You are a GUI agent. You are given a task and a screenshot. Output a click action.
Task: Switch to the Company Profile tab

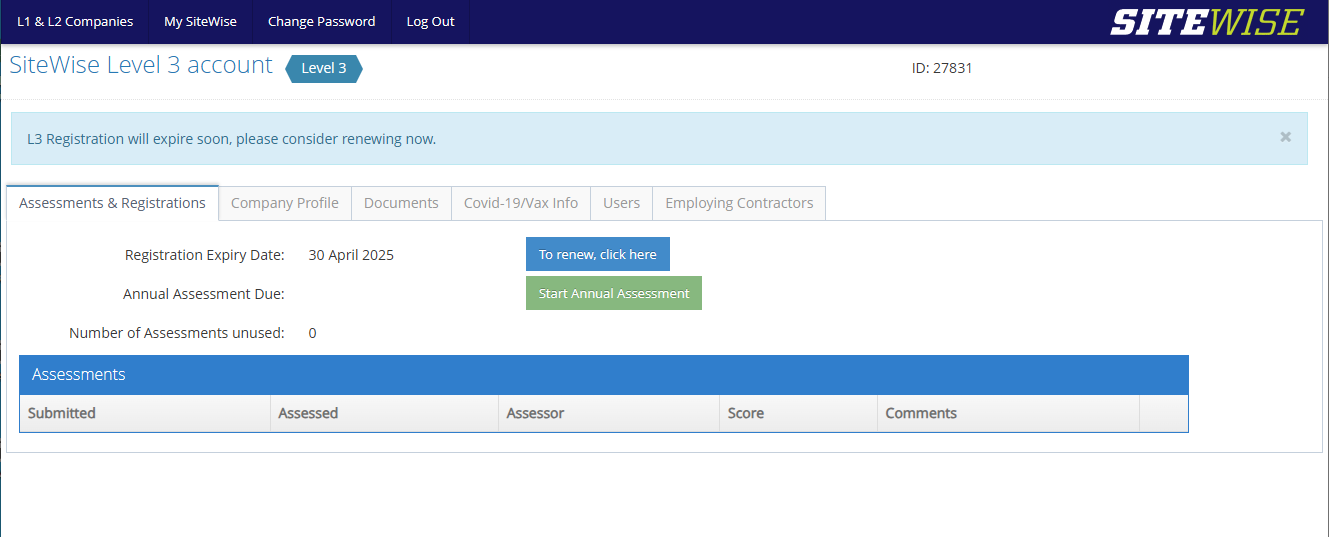[285, 203]
